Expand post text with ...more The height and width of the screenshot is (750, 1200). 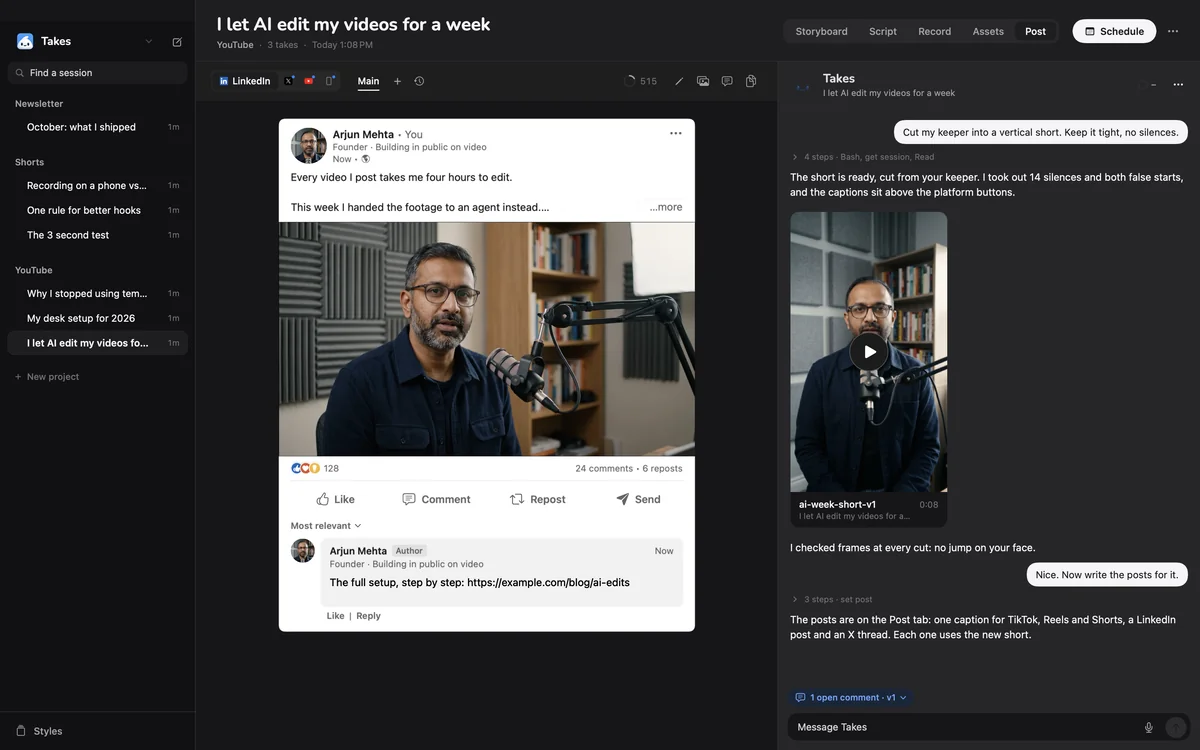click(x=666, y=207)
